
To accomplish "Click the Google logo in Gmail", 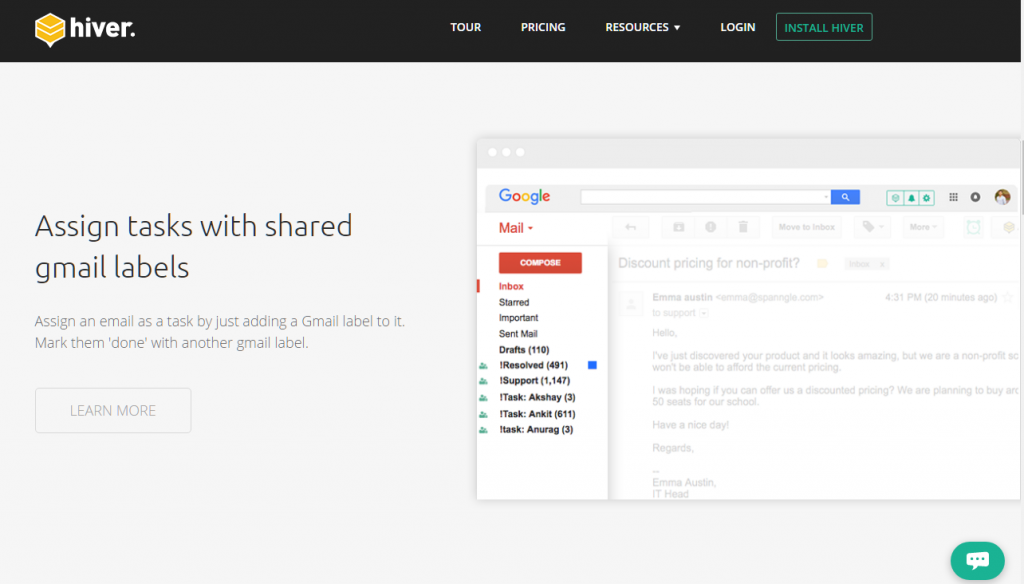I will 524,197.
